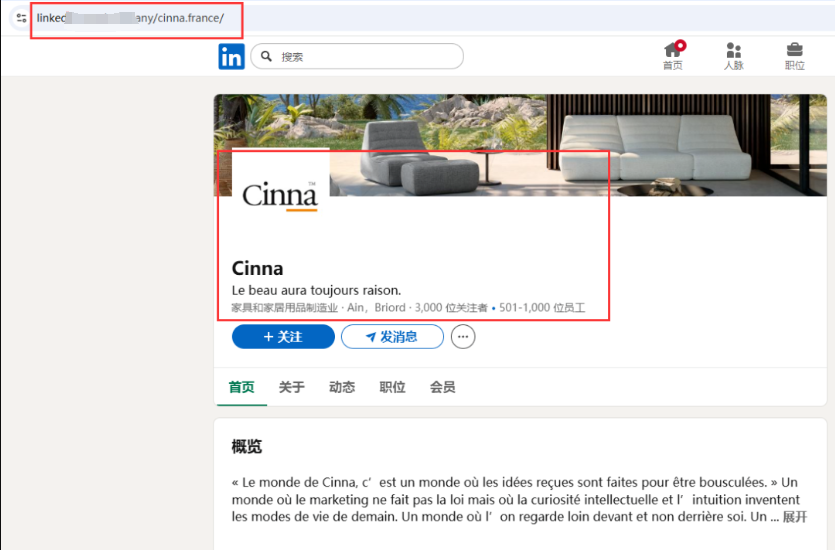835x550 pixels.
Task: Send a message via 发消息 button
Action: [392, 336]
